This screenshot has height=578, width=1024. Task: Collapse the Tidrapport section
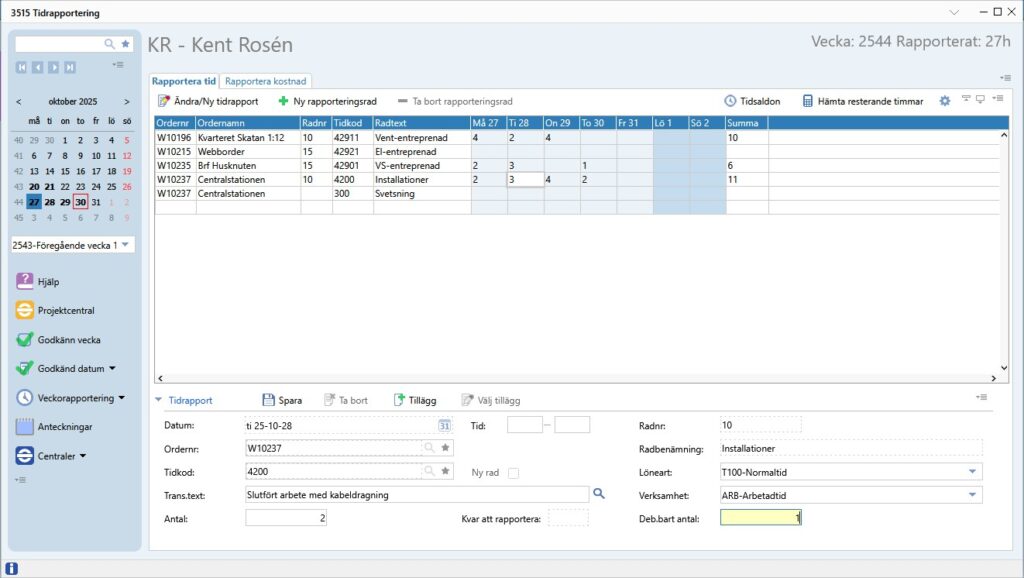coord(159,400)
